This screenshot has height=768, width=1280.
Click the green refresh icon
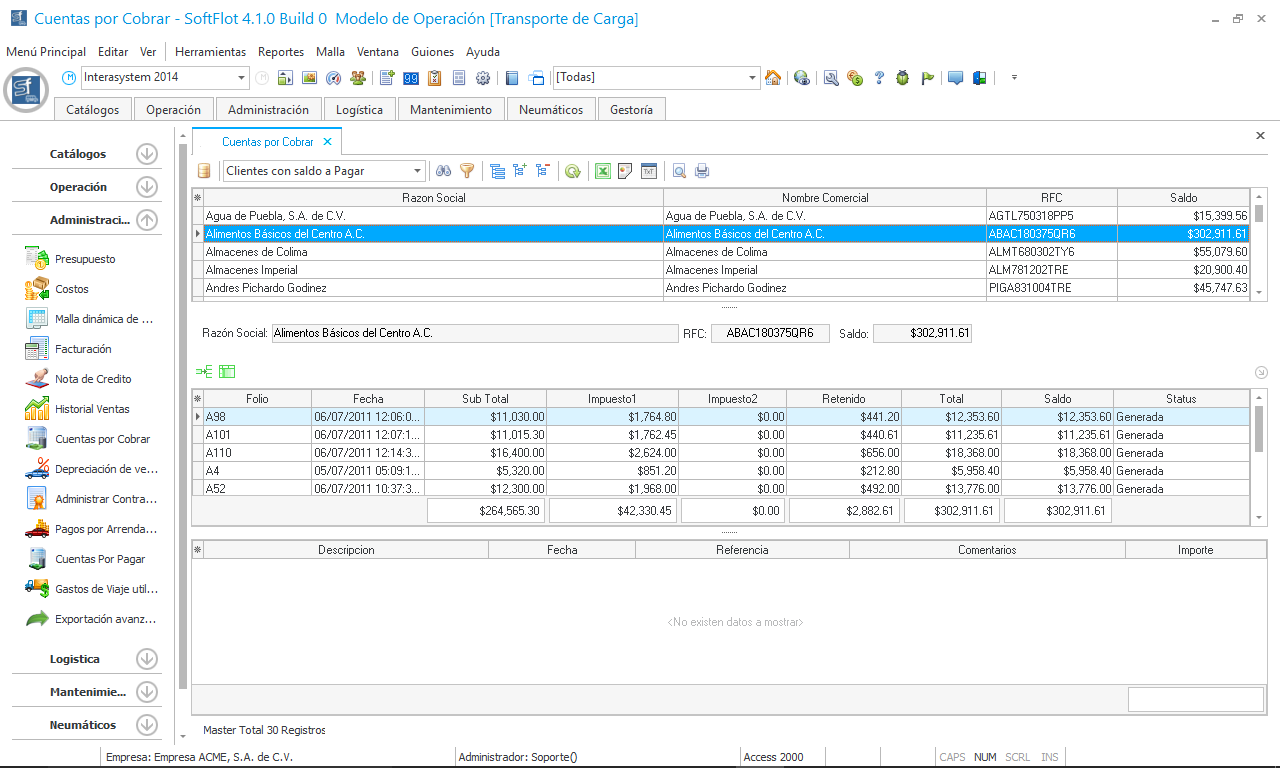[572, 171]
